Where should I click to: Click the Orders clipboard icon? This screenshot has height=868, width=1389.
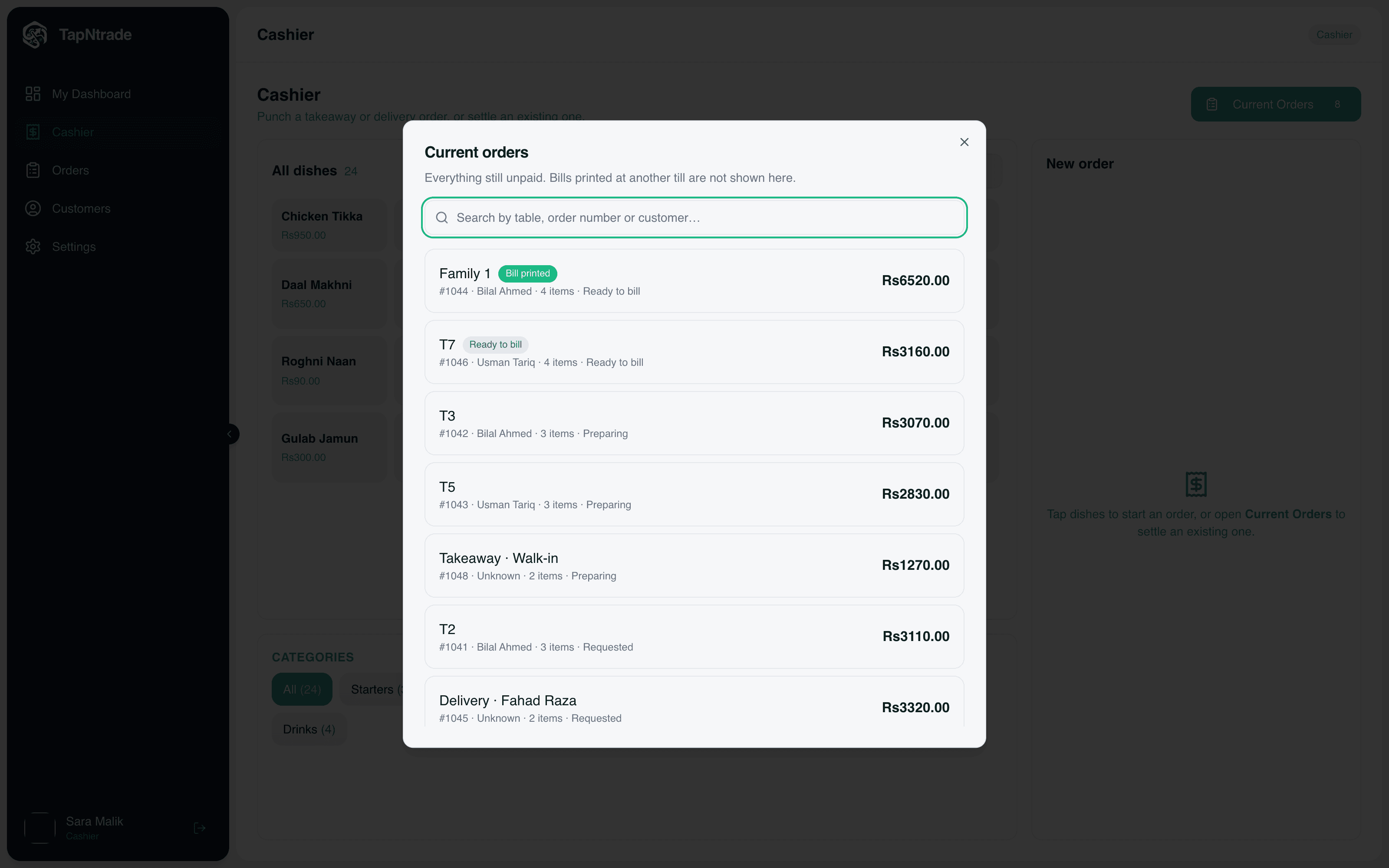point(33,171)
